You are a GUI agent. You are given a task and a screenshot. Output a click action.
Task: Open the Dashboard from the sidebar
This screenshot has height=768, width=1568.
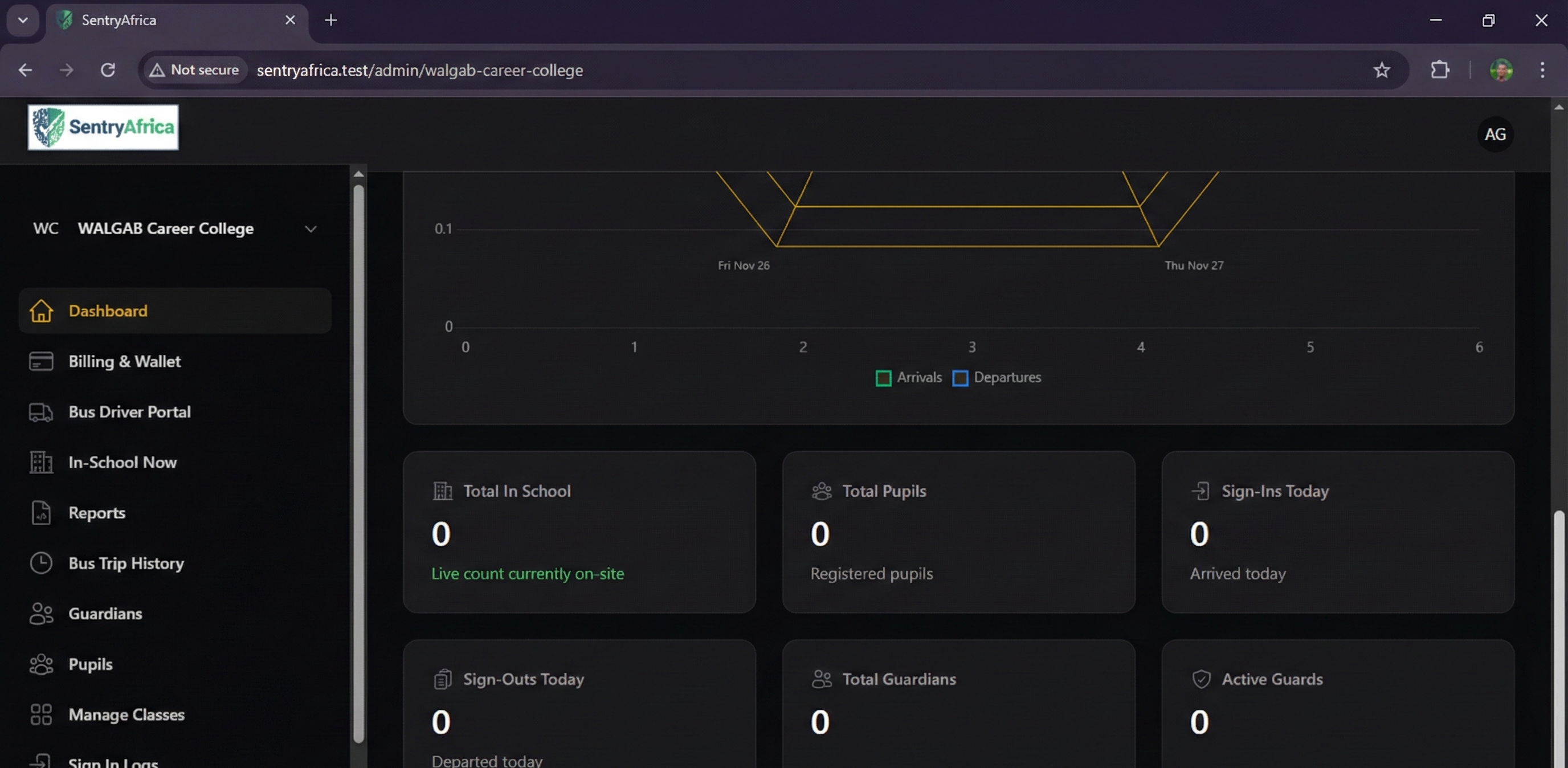[109, 311]
